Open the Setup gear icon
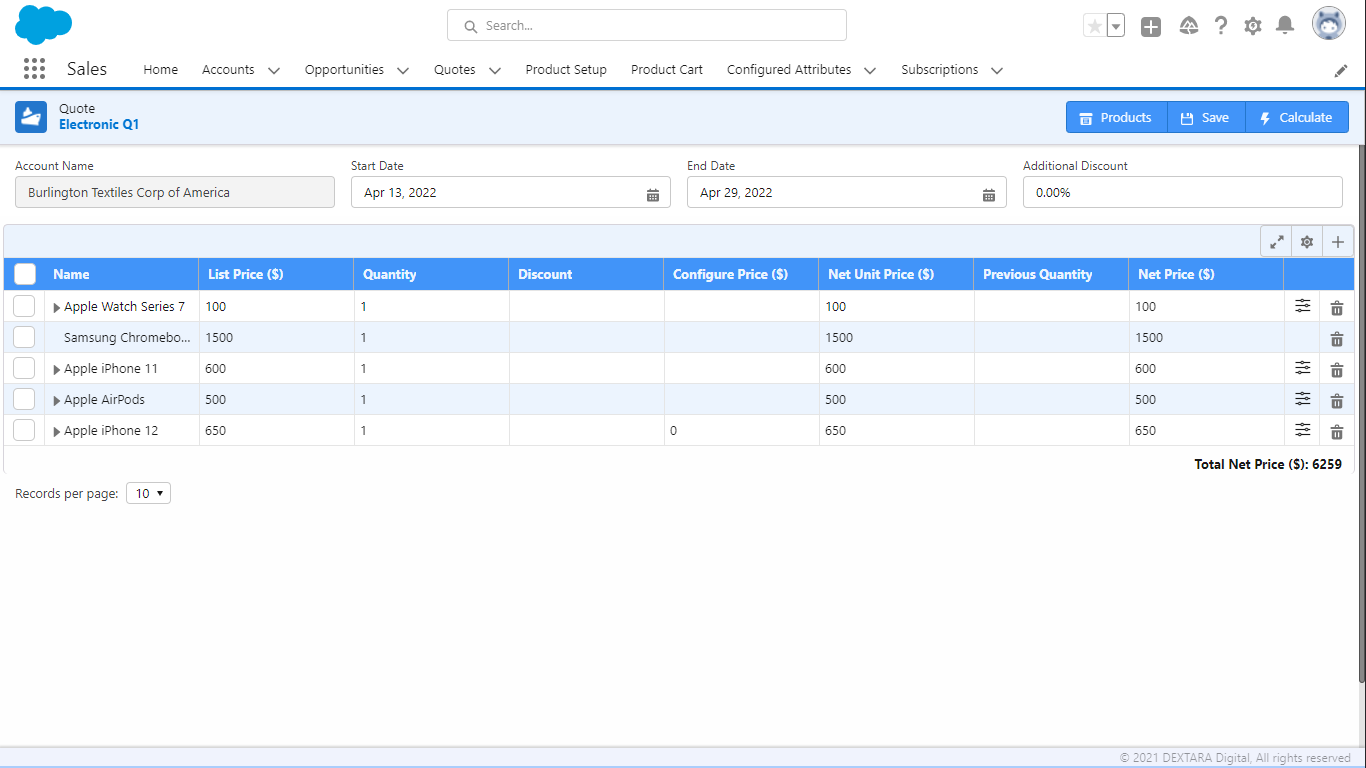Screen dimensions: 1366x768 point(1252,26)
